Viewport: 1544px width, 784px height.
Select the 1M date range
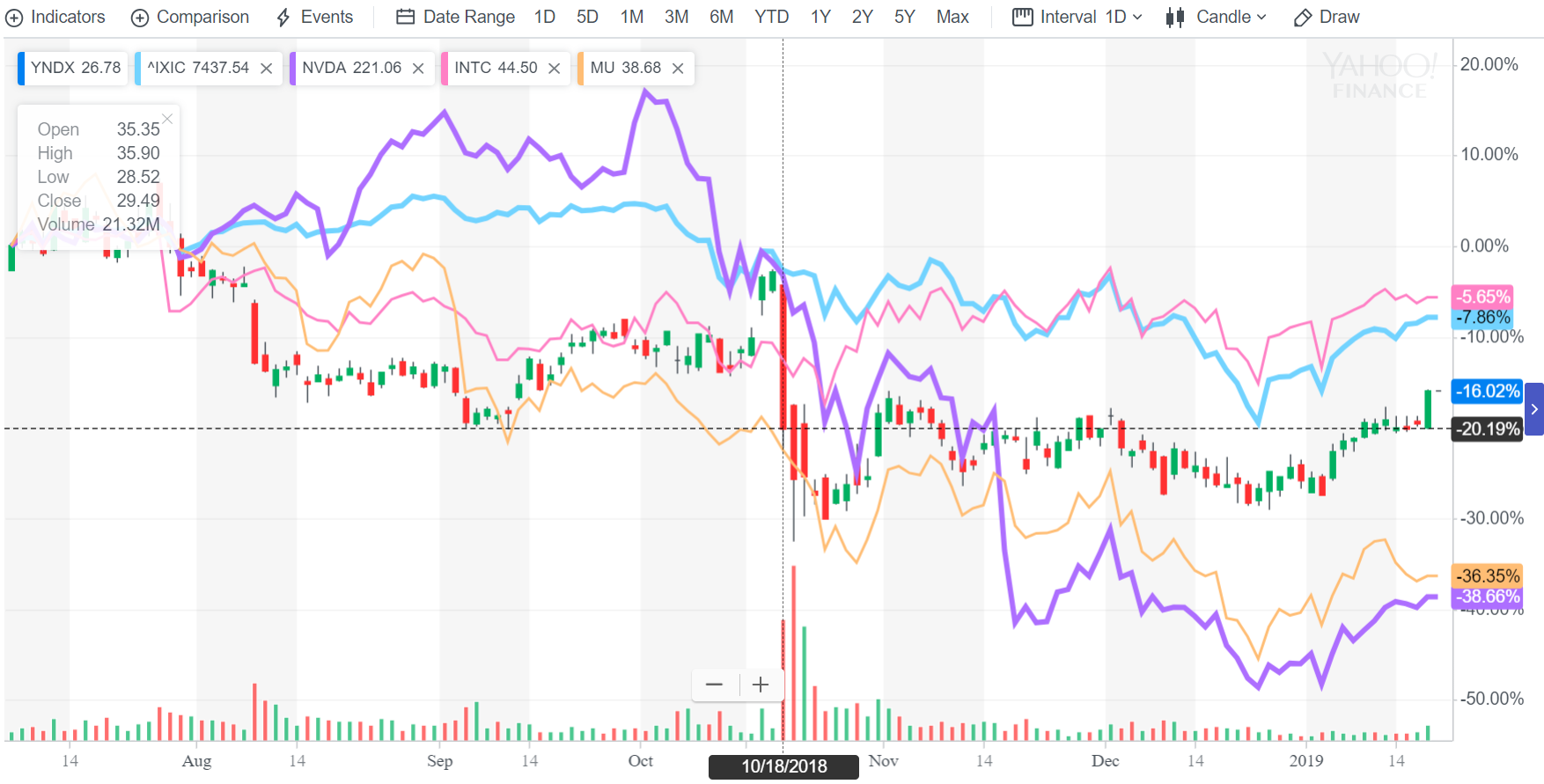click(632, 17)
